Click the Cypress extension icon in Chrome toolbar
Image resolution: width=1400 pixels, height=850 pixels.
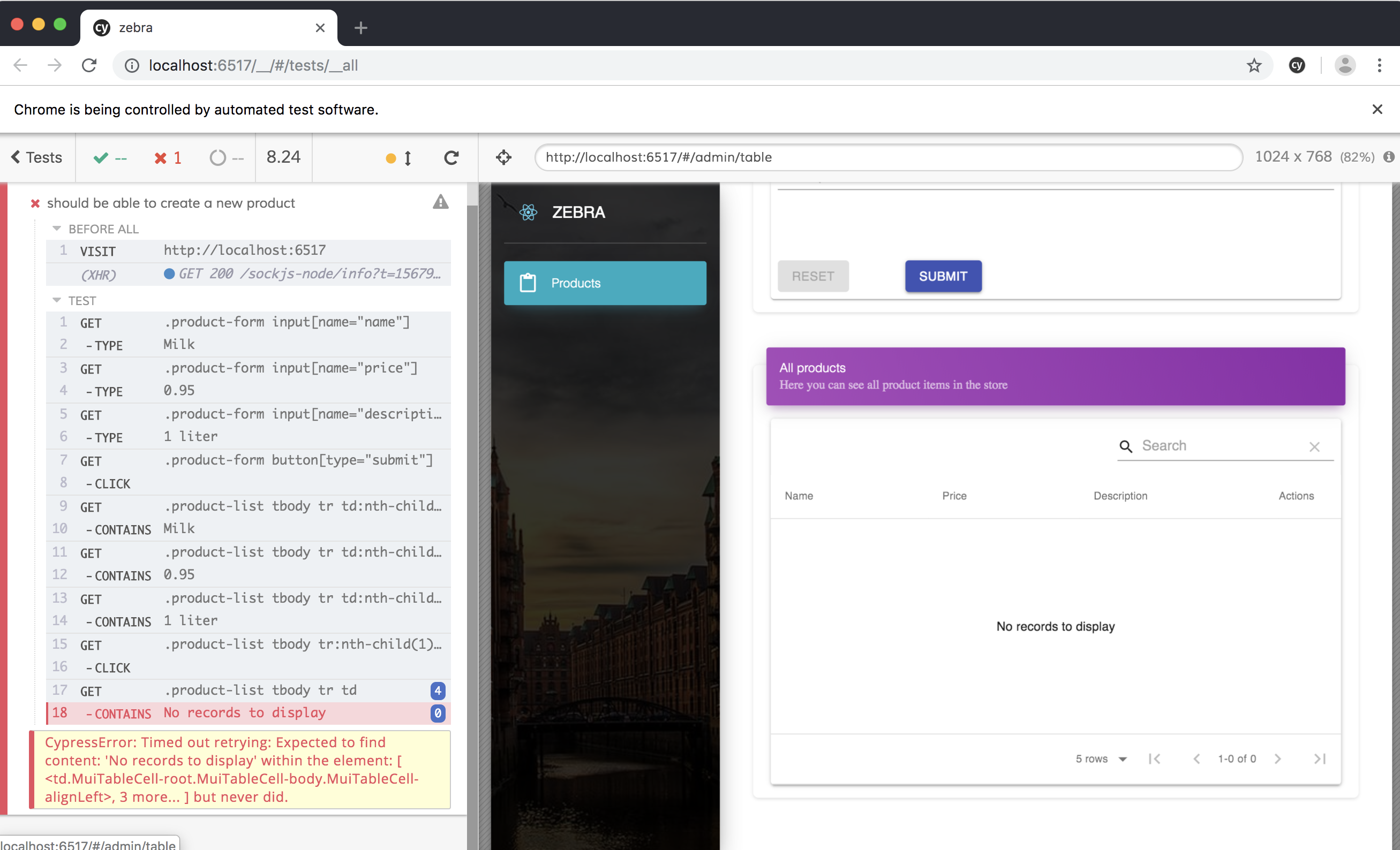[1297, 65]
